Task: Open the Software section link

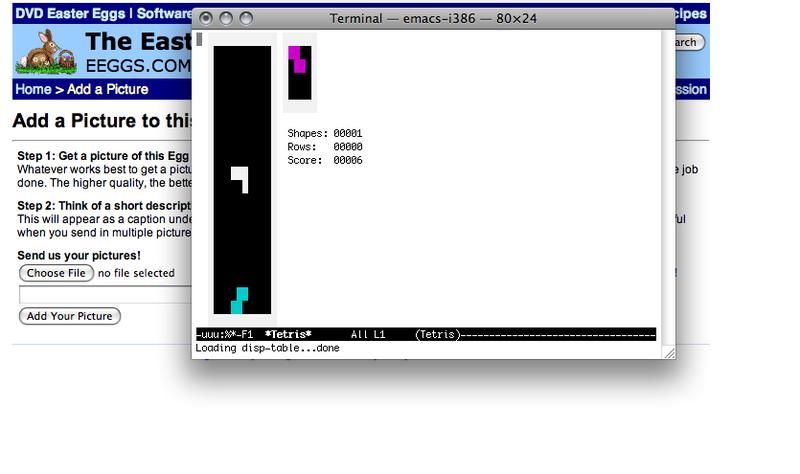Action: 165,14
